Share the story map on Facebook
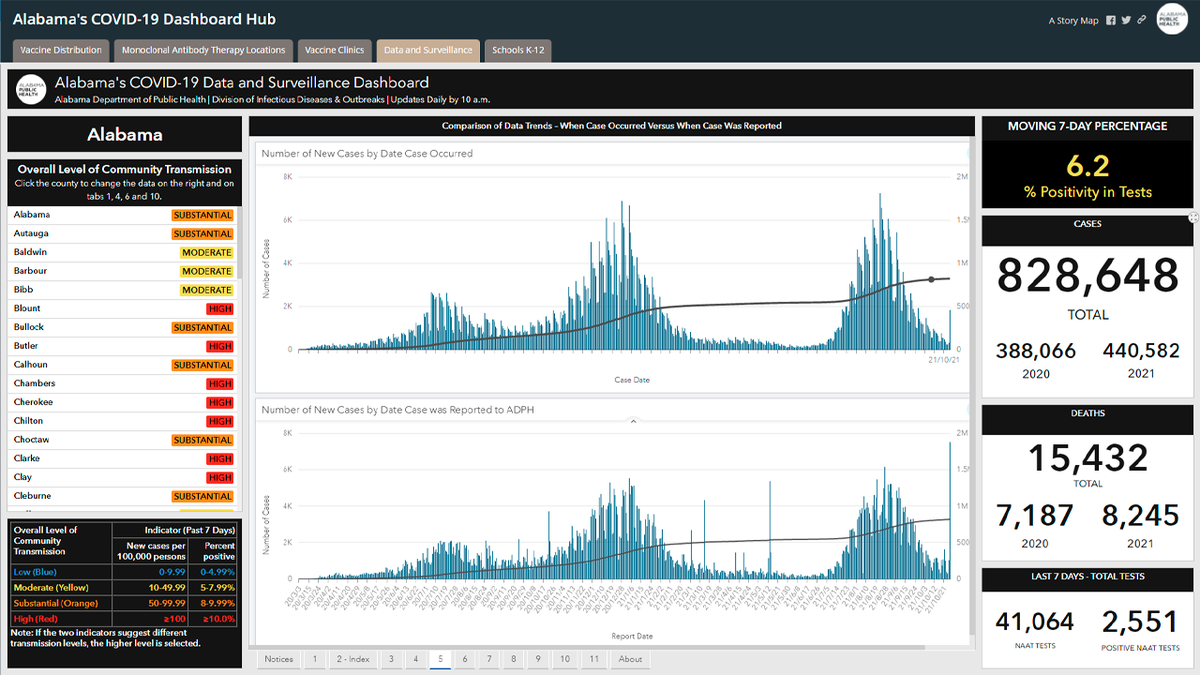Viewport: 1200px width, 675px height. pos(1110,20)
